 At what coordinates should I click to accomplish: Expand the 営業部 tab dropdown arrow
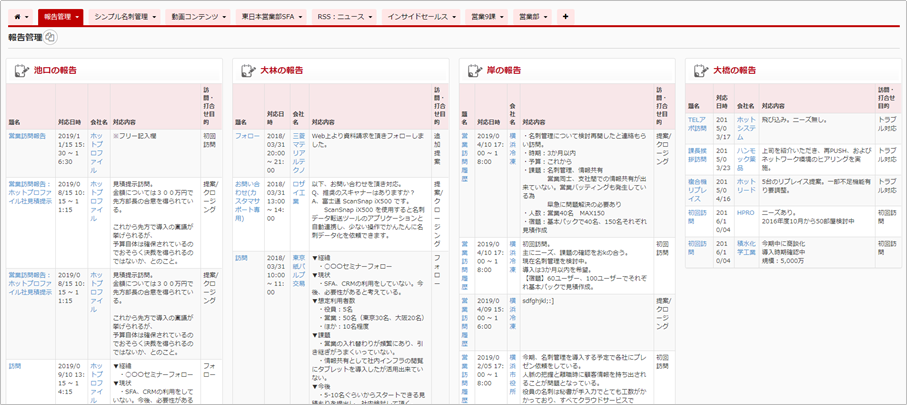pos(545,17)
